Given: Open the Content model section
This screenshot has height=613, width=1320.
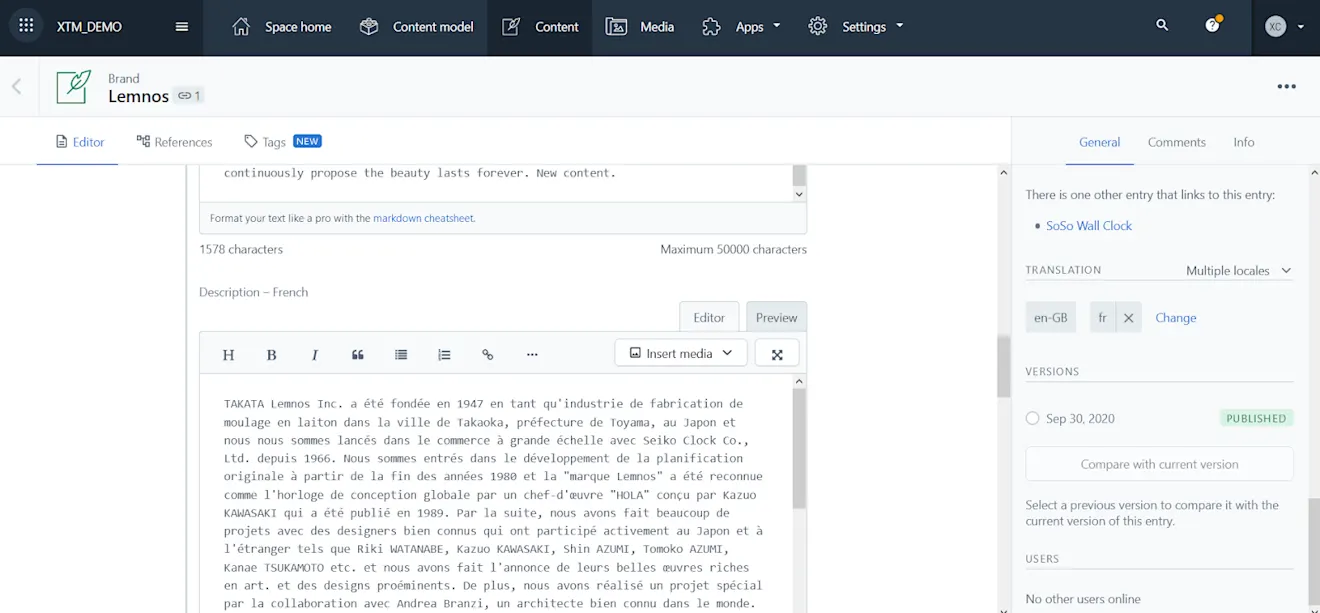Looking at the screenshot, I should [x=416, y=27].
